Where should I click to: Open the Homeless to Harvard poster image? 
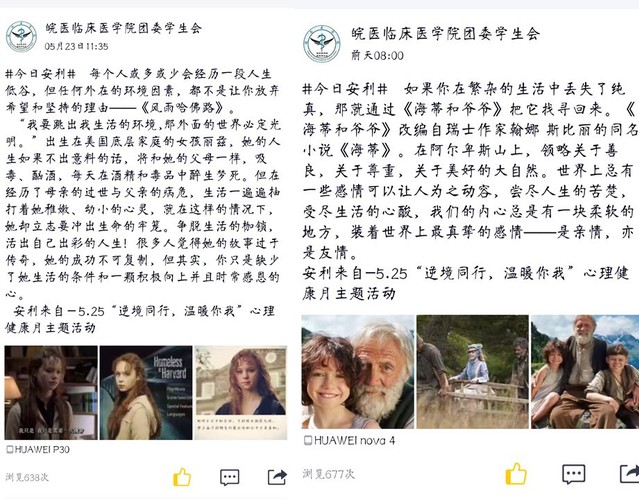(146, 393)
